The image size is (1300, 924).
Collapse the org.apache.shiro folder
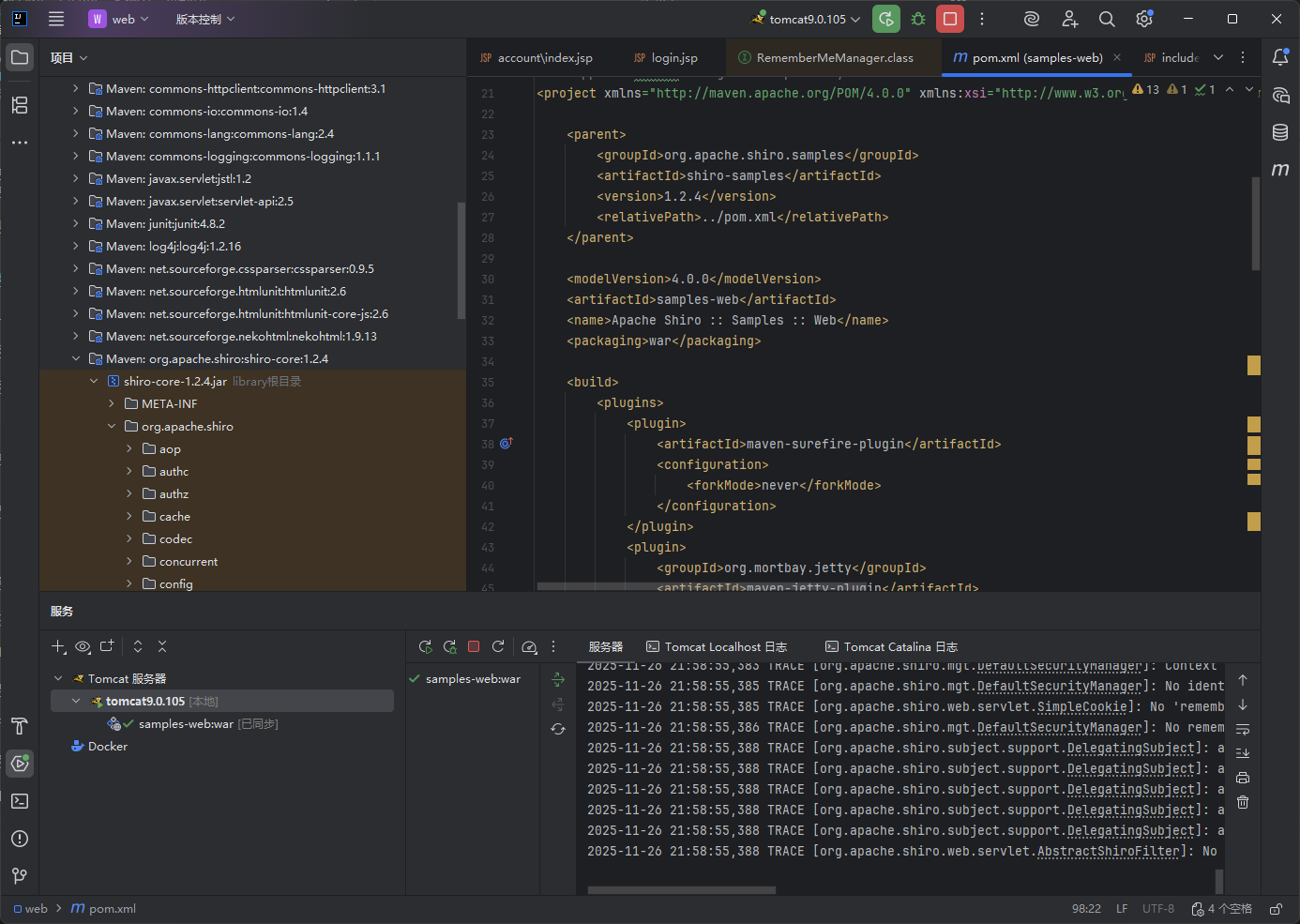(x=112, y=427)
